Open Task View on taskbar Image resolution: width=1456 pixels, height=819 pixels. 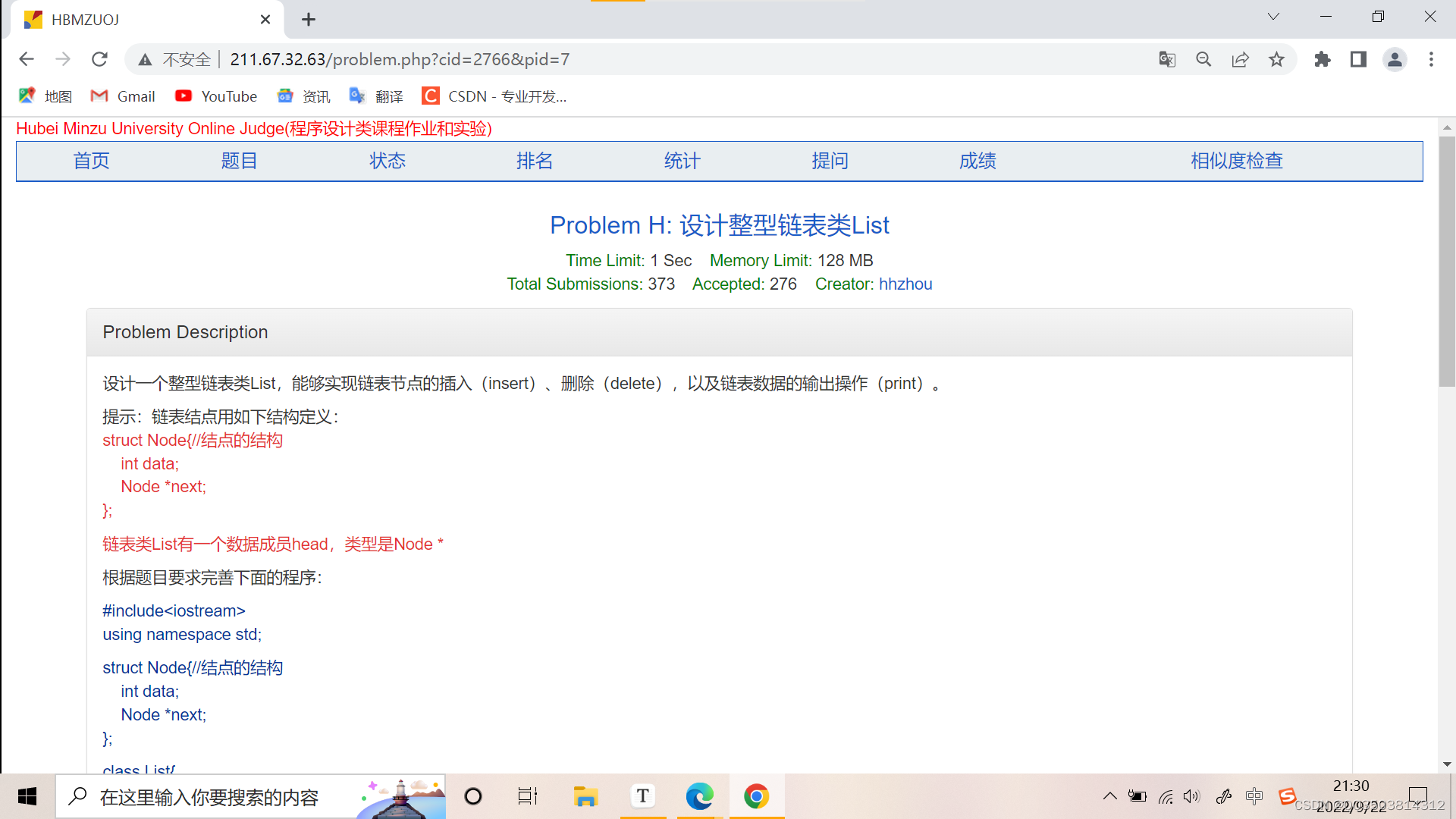click(x=528, y=796)
